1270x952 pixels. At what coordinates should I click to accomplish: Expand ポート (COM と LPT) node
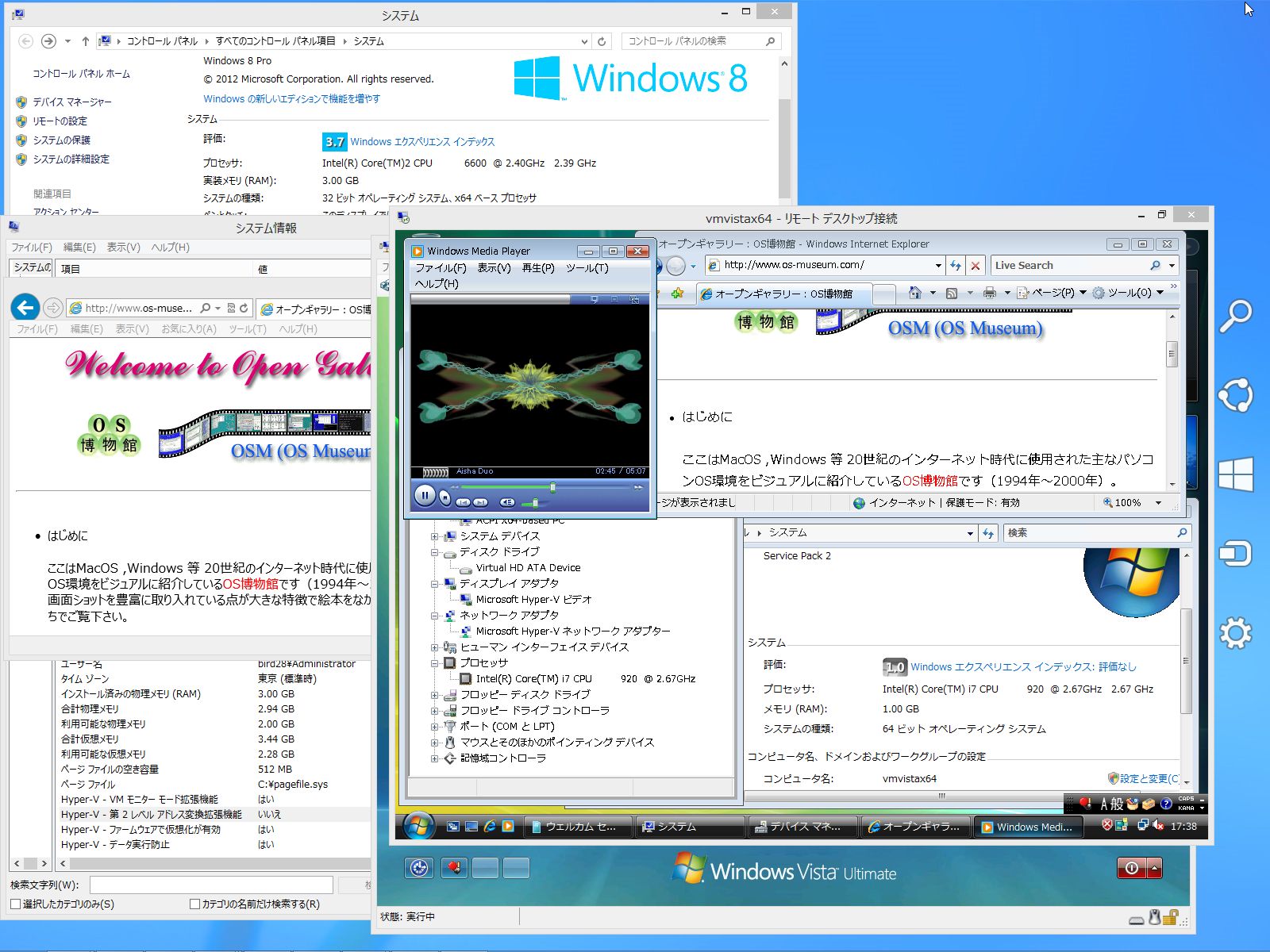(x=434, y=727)
